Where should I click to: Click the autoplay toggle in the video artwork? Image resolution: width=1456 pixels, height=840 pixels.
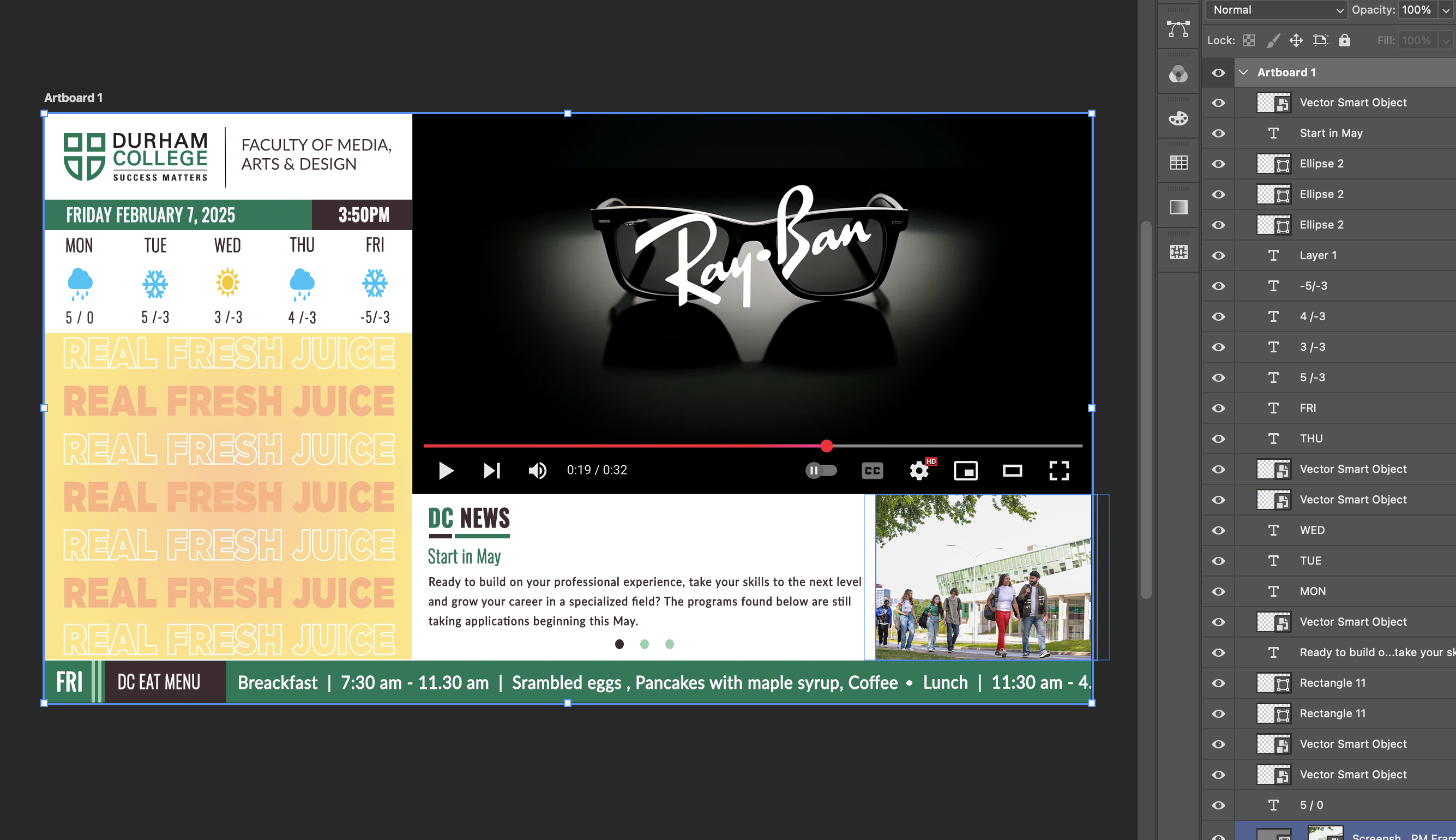[x=821, y=471]
